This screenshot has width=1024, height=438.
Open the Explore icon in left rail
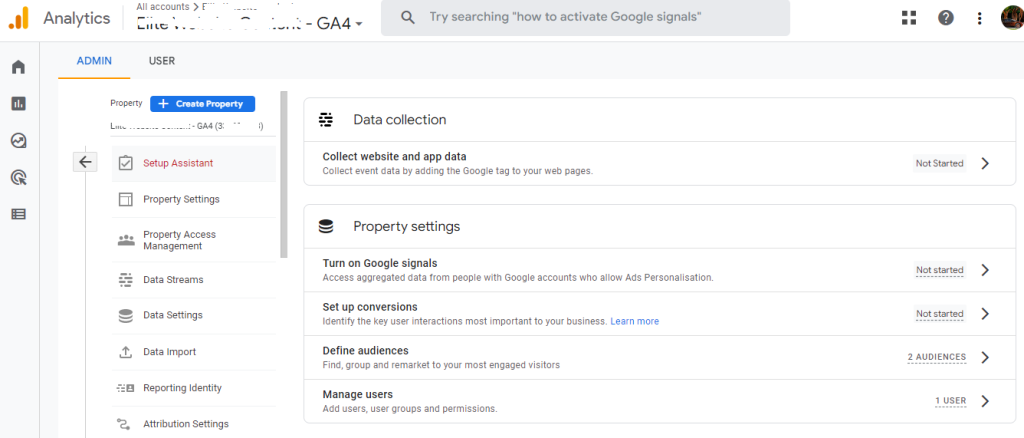[x=18, y=140]
